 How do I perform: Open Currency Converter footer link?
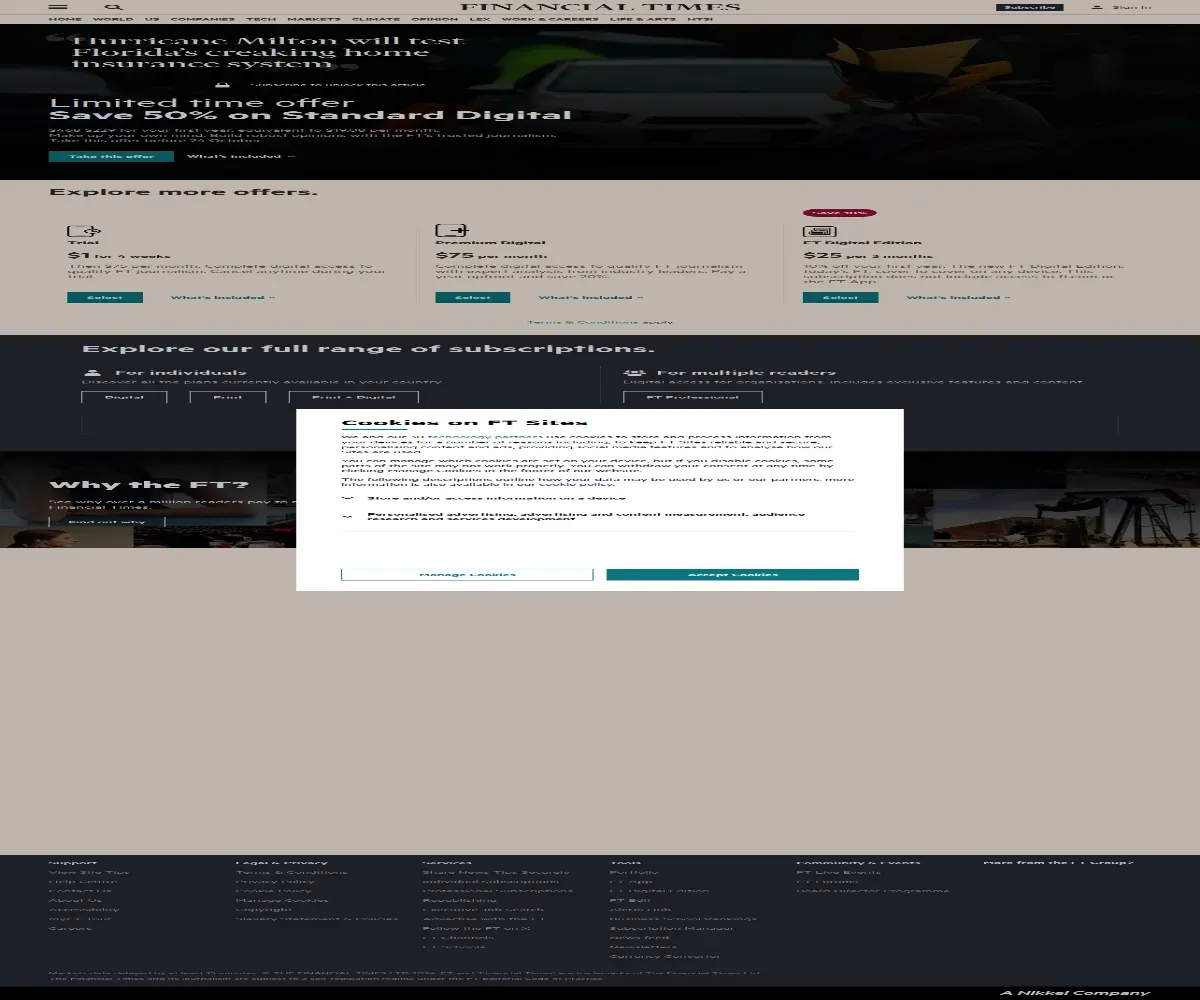click(664, 956)
